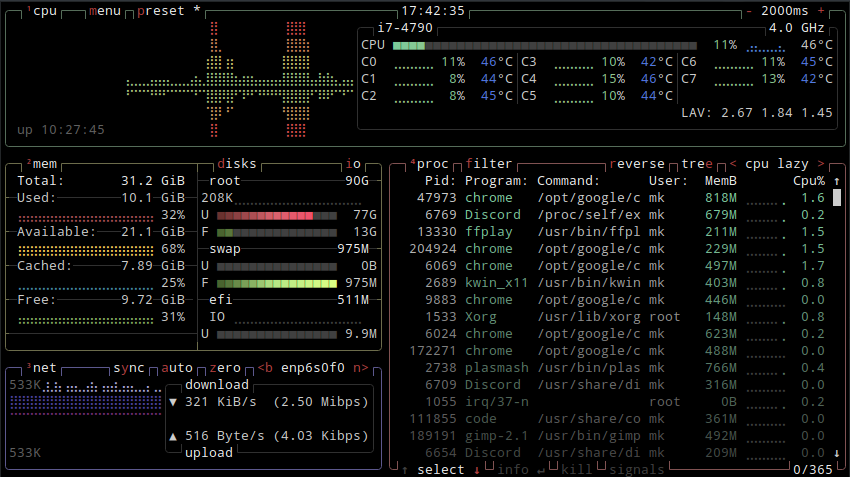The height and width of the screenshot is (477, 850).
Task: Click kill button in proc footer
Action: 577,469
